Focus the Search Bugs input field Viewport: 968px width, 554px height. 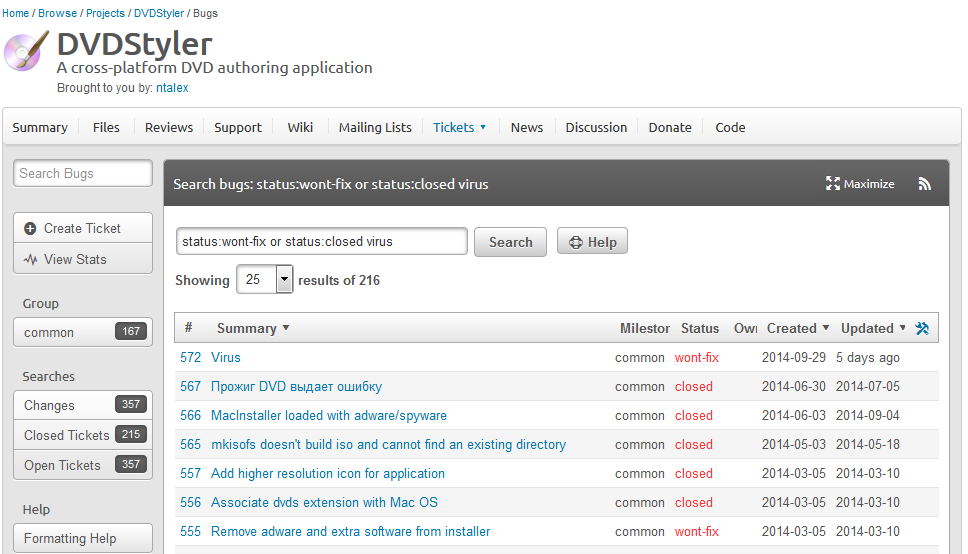[83, 173]
